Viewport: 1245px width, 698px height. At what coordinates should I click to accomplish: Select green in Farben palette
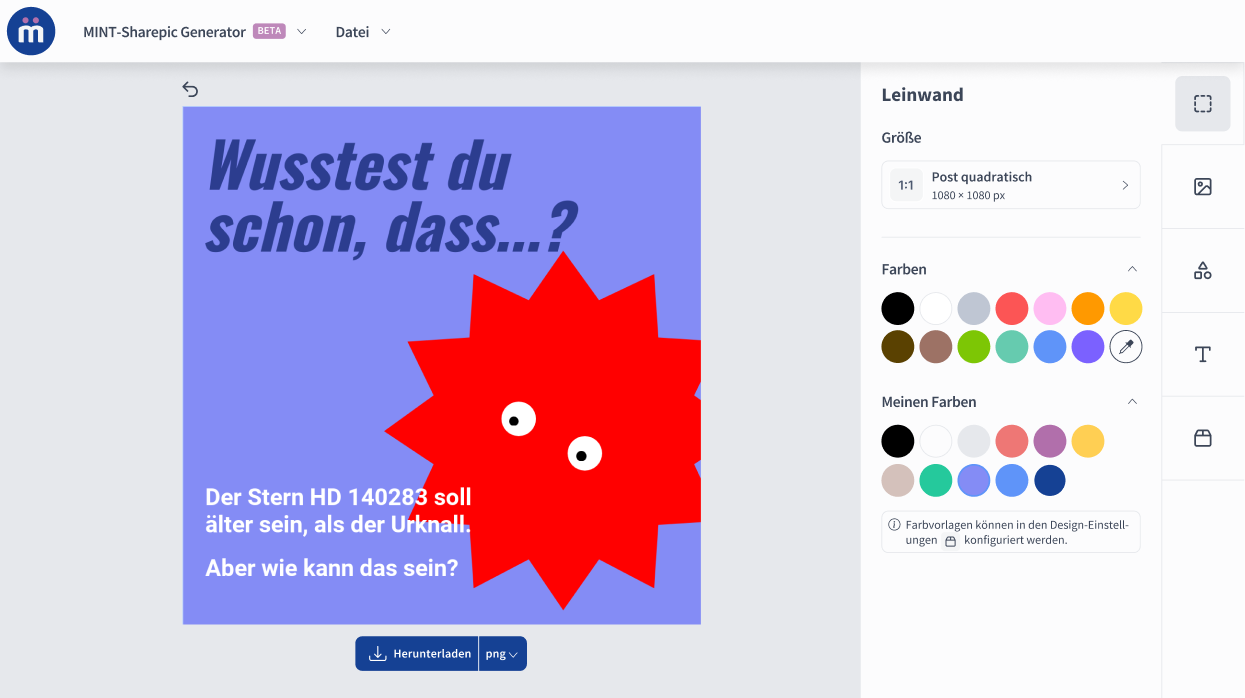[974, 347]
